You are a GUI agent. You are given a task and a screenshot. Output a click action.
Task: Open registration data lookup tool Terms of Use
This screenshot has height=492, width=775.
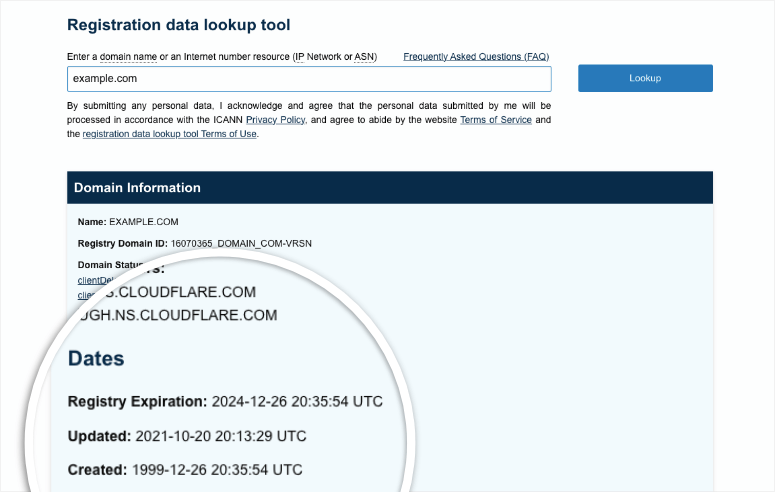[170, 134]
